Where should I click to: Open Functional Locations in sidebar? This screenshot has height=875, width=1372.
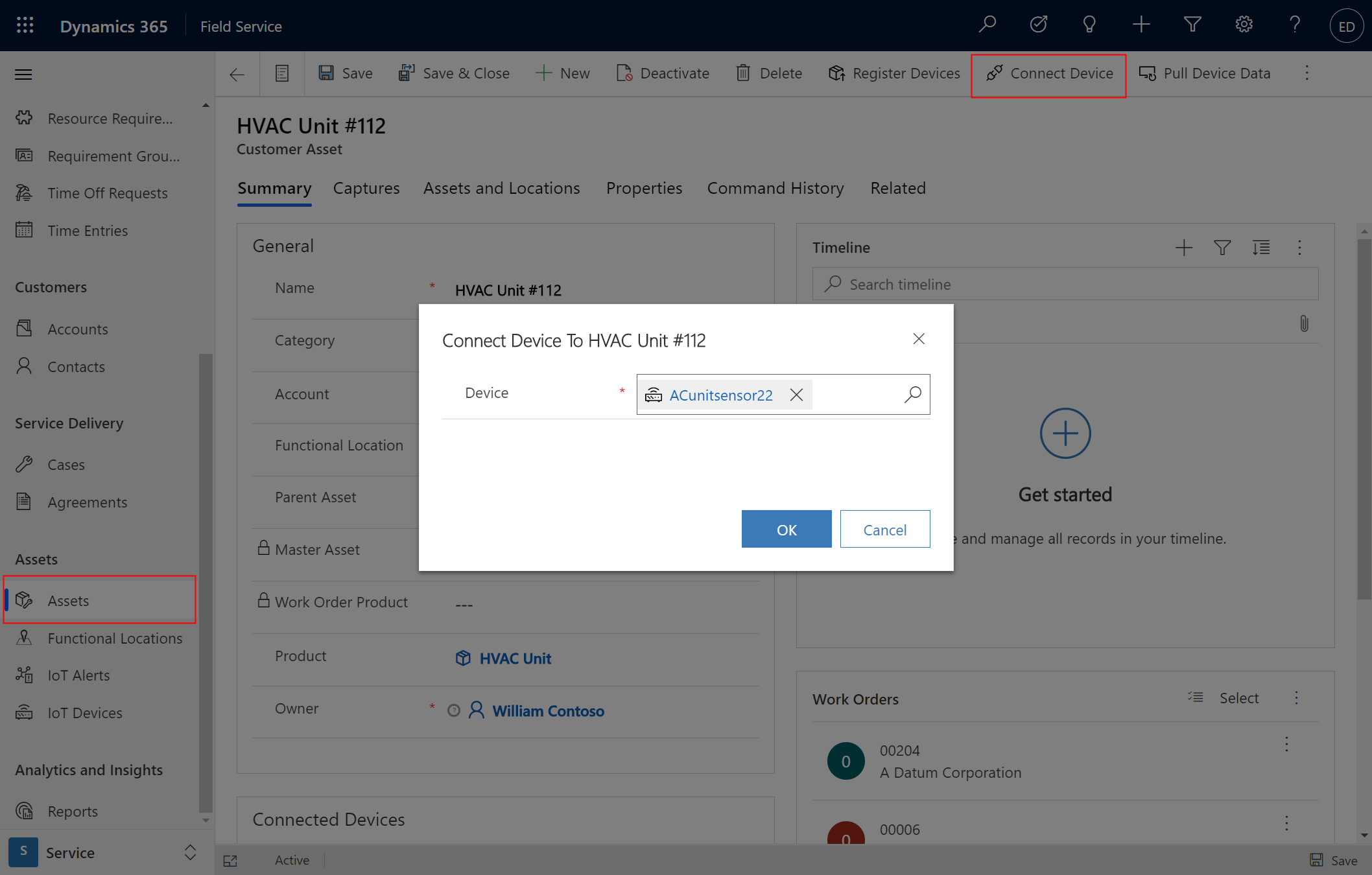pos(99,638)
